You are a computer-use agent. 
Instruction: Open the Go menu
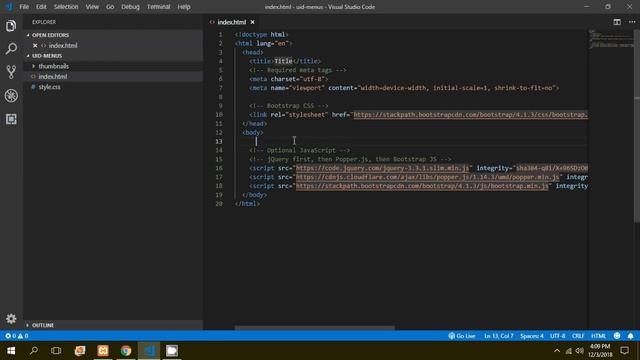[110, 7]
